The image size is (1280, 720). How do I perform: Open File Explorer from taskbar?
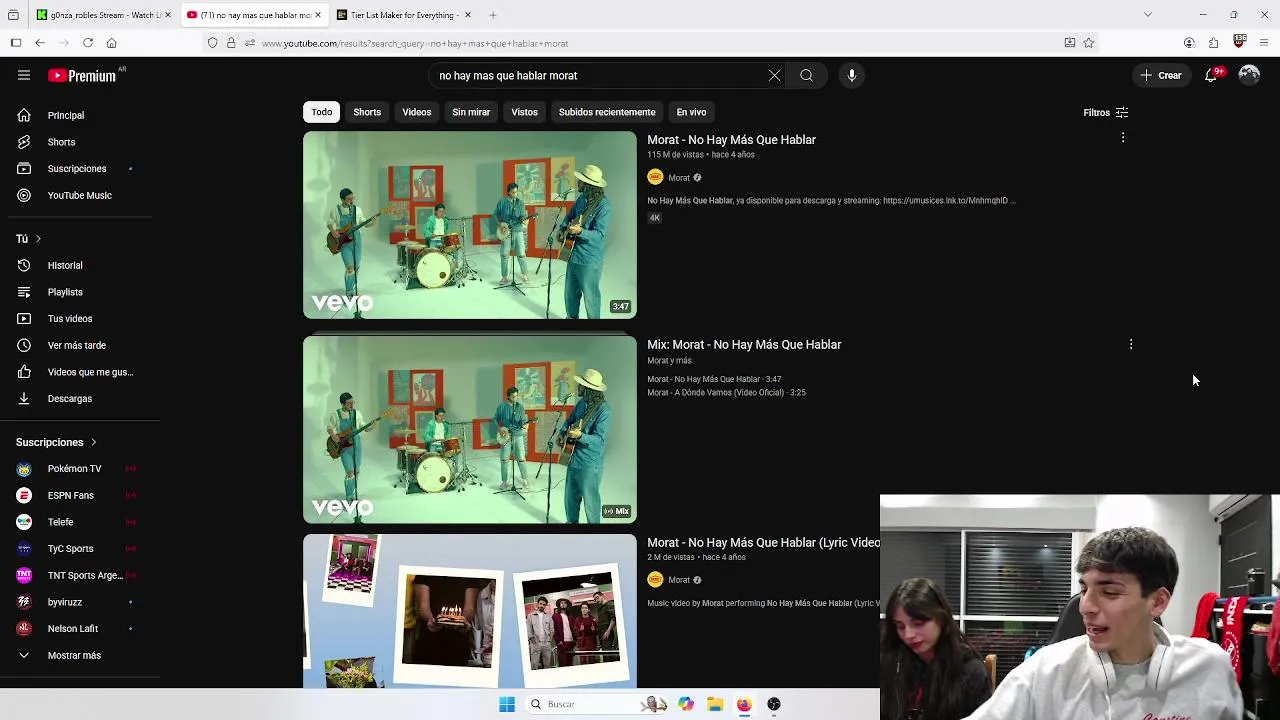[715, 704]
